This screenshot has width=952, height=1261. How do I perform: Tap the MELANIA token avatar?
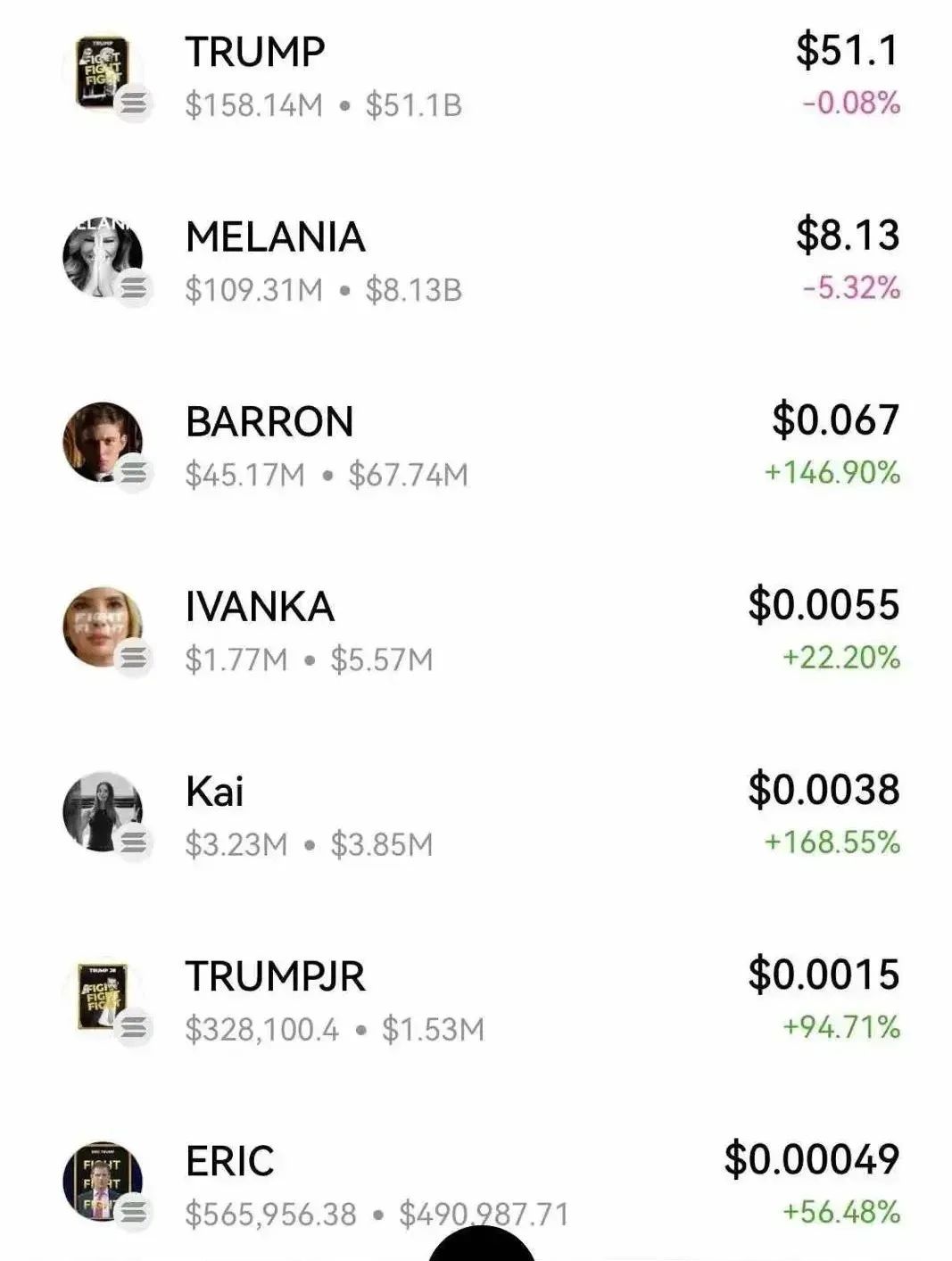(x=103, y=258)
